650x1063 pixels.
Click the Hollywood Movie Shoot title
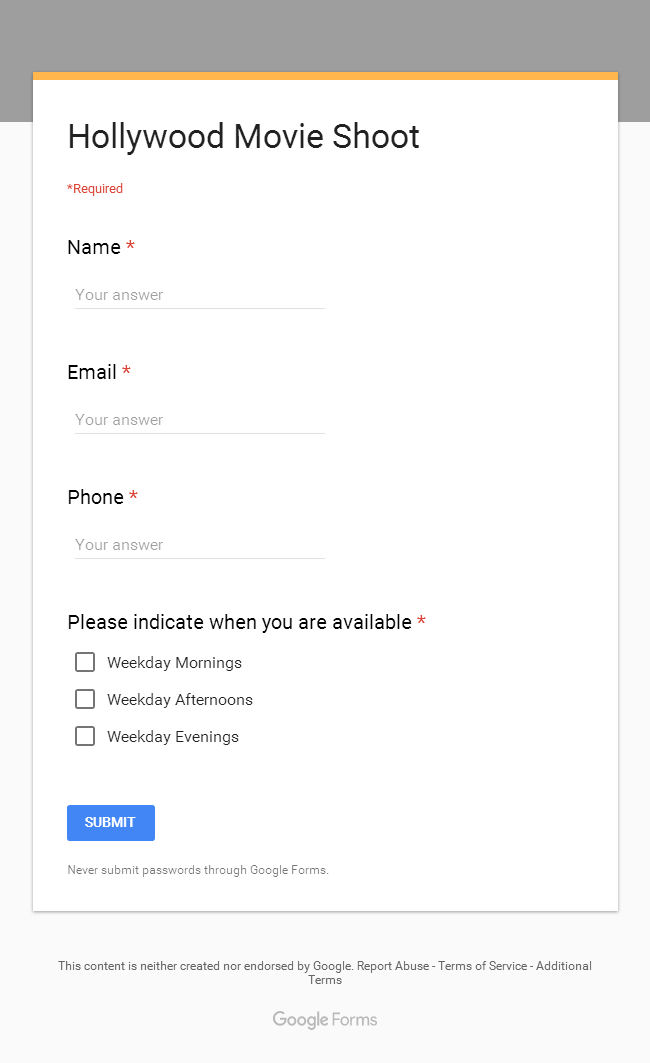pyautogui.click(x=243, y=137)
